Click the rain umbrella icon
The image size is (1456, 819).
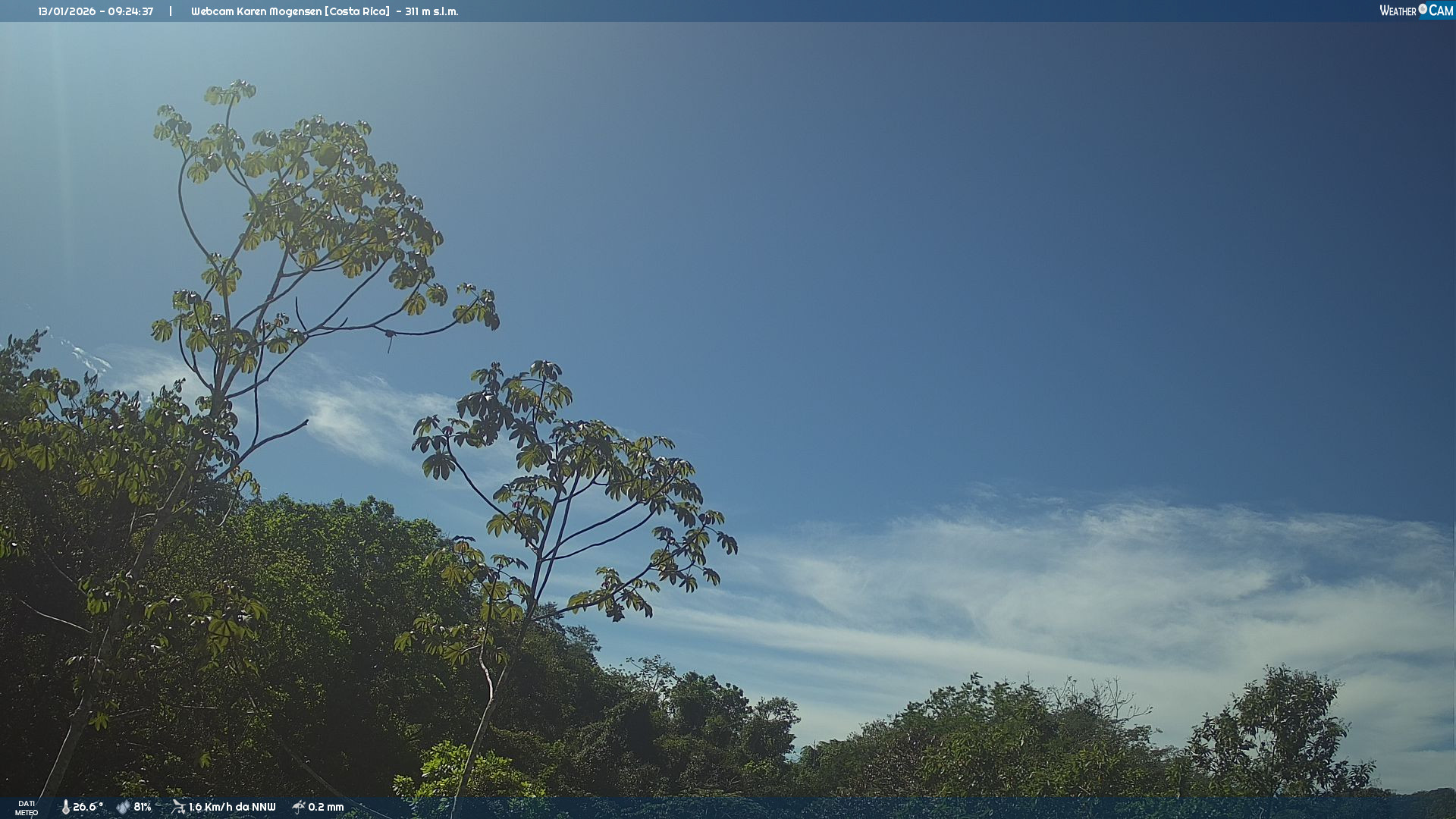click(299, 807)
